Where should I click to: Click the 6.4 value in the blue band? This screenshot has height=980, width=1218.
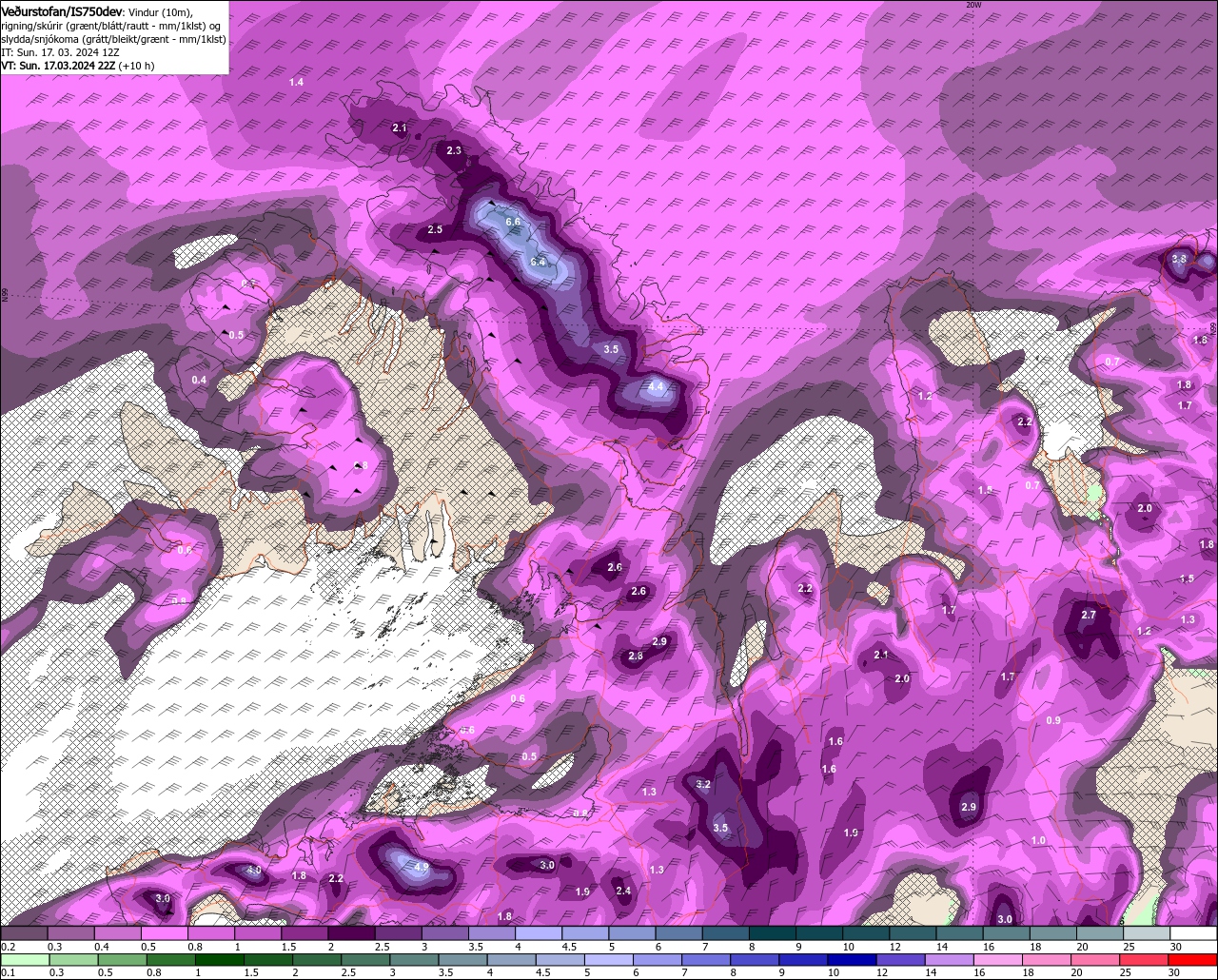(538, 262)
